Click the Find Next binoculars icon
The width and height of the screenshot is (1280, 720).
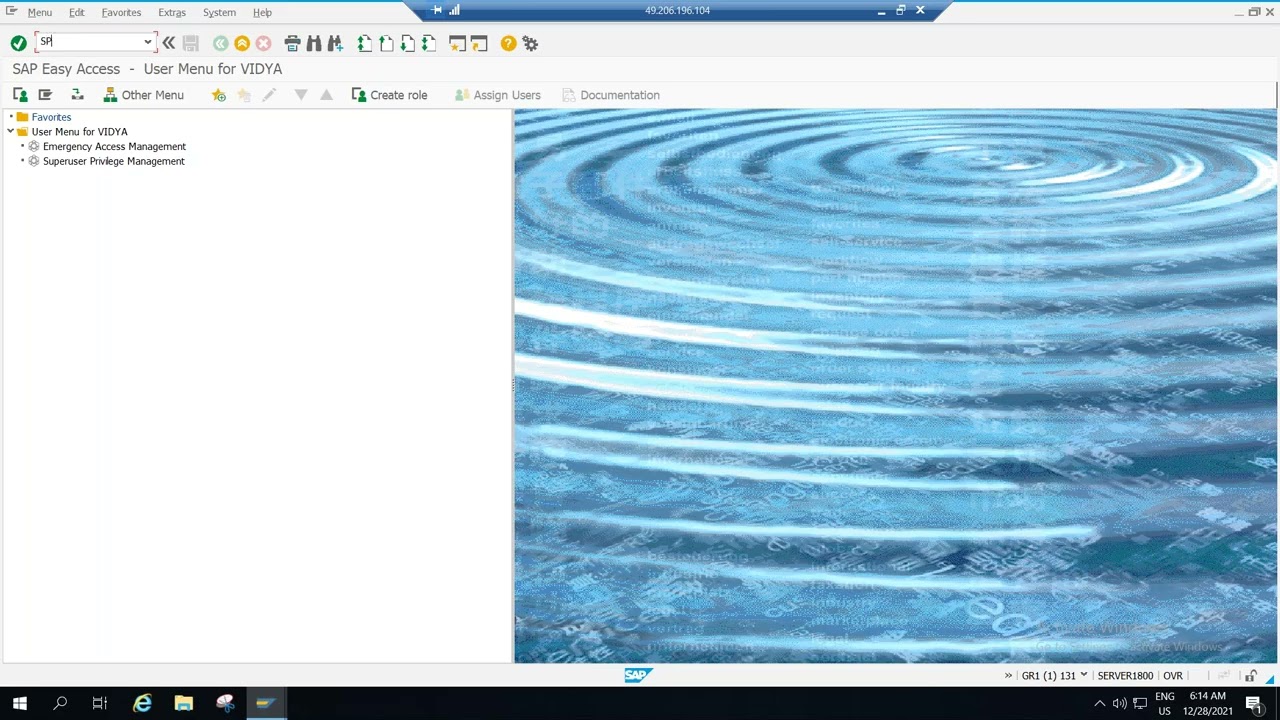(335, 43)
